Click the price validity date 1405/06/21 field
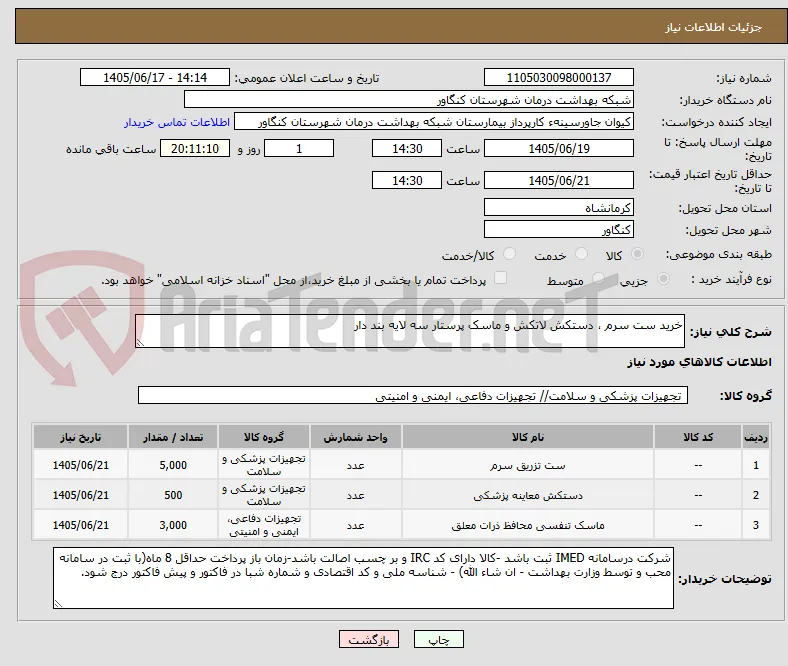This screenshot has width=788, height=666. pyautogui.click(x=559, y=180)
